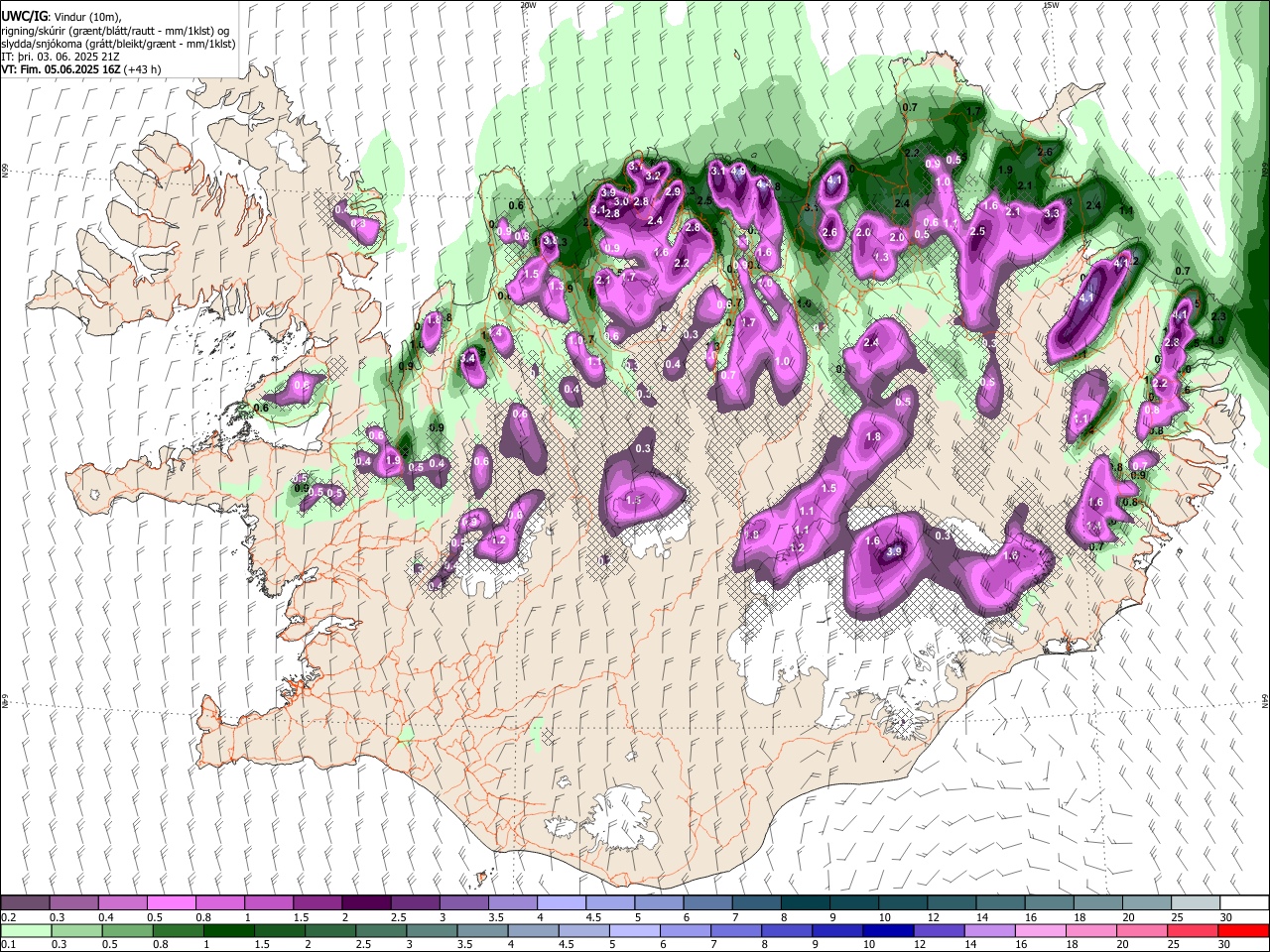Screen dimensions: 1270x952
Task: Select the pale green rain swatch between 0.1 and 0.3
Action: [x=27, y=930]
